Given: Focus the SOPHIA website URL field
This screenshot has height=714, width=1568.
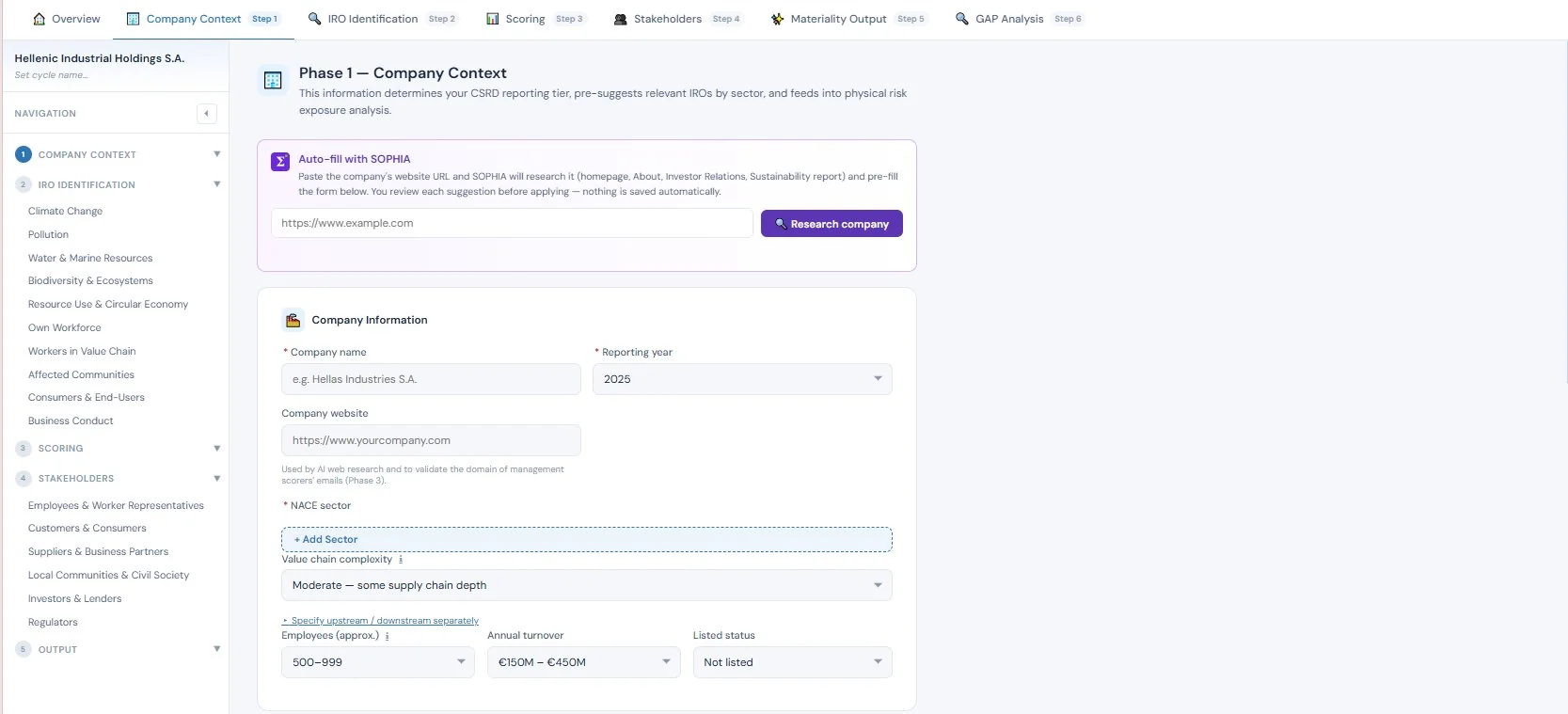Looking at the screenshot, I should pos(512,223).
